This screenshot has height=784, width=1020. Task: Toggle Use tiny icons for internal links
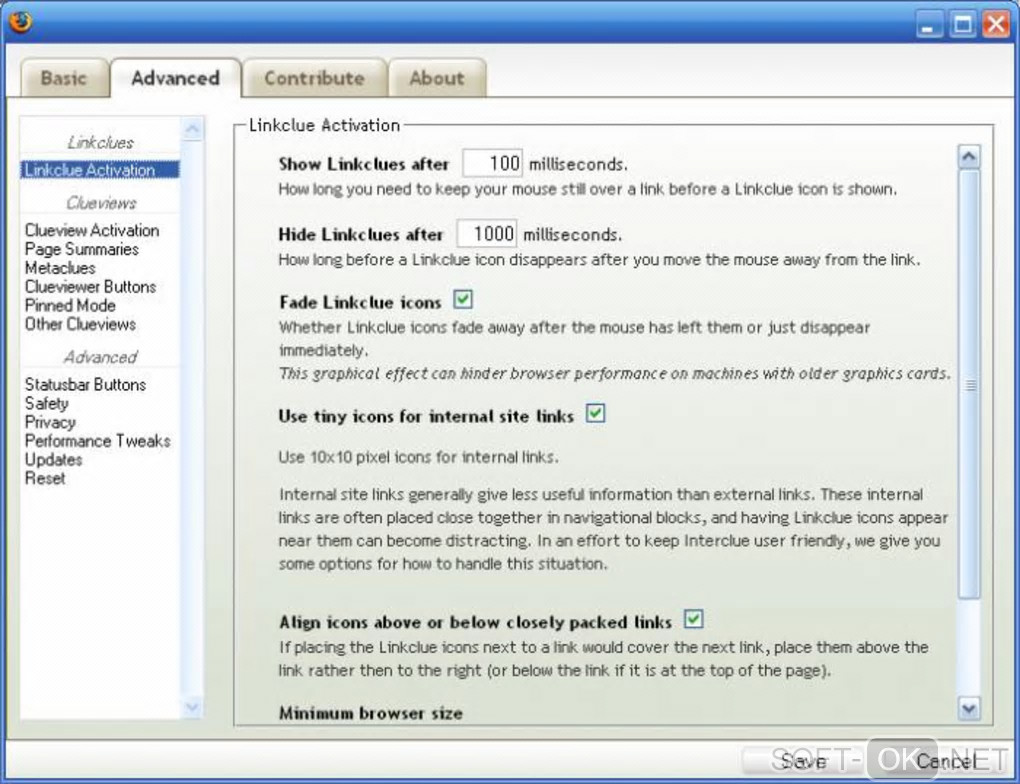click(595, 413)
